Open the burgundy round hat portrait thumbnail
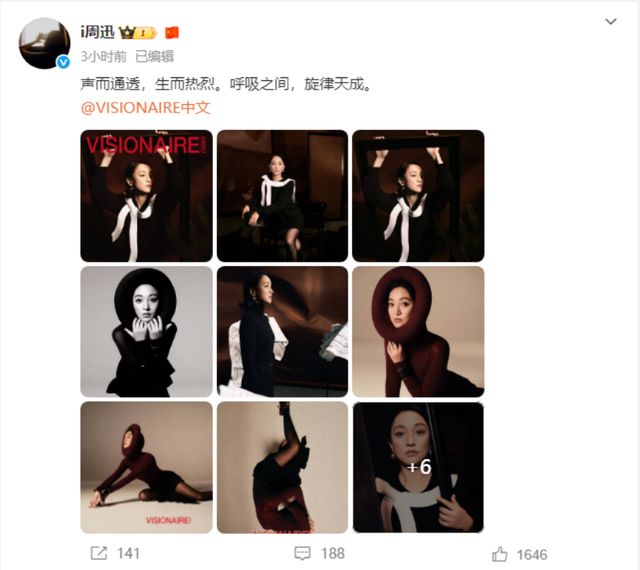 418,332
